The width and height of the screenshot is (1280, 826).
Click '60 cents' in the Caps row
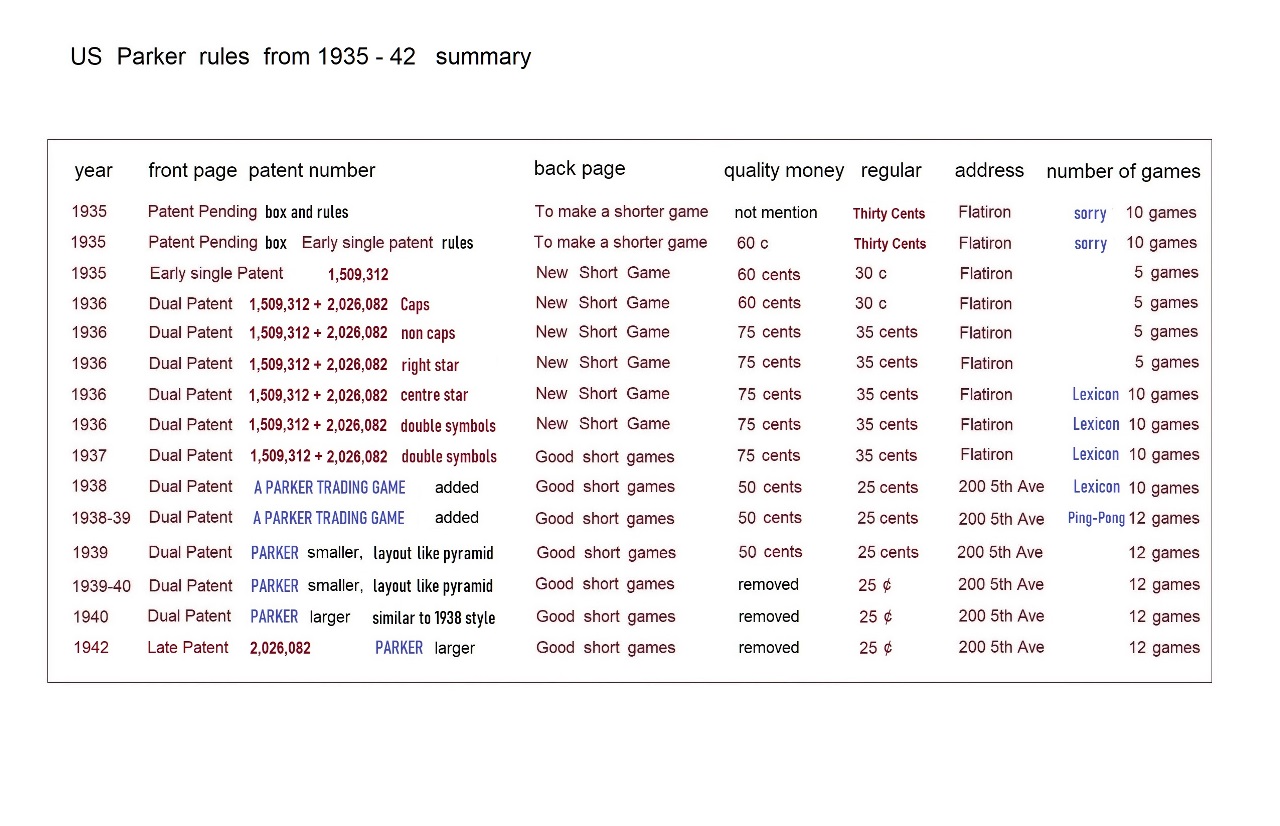(x=769, y=303)
